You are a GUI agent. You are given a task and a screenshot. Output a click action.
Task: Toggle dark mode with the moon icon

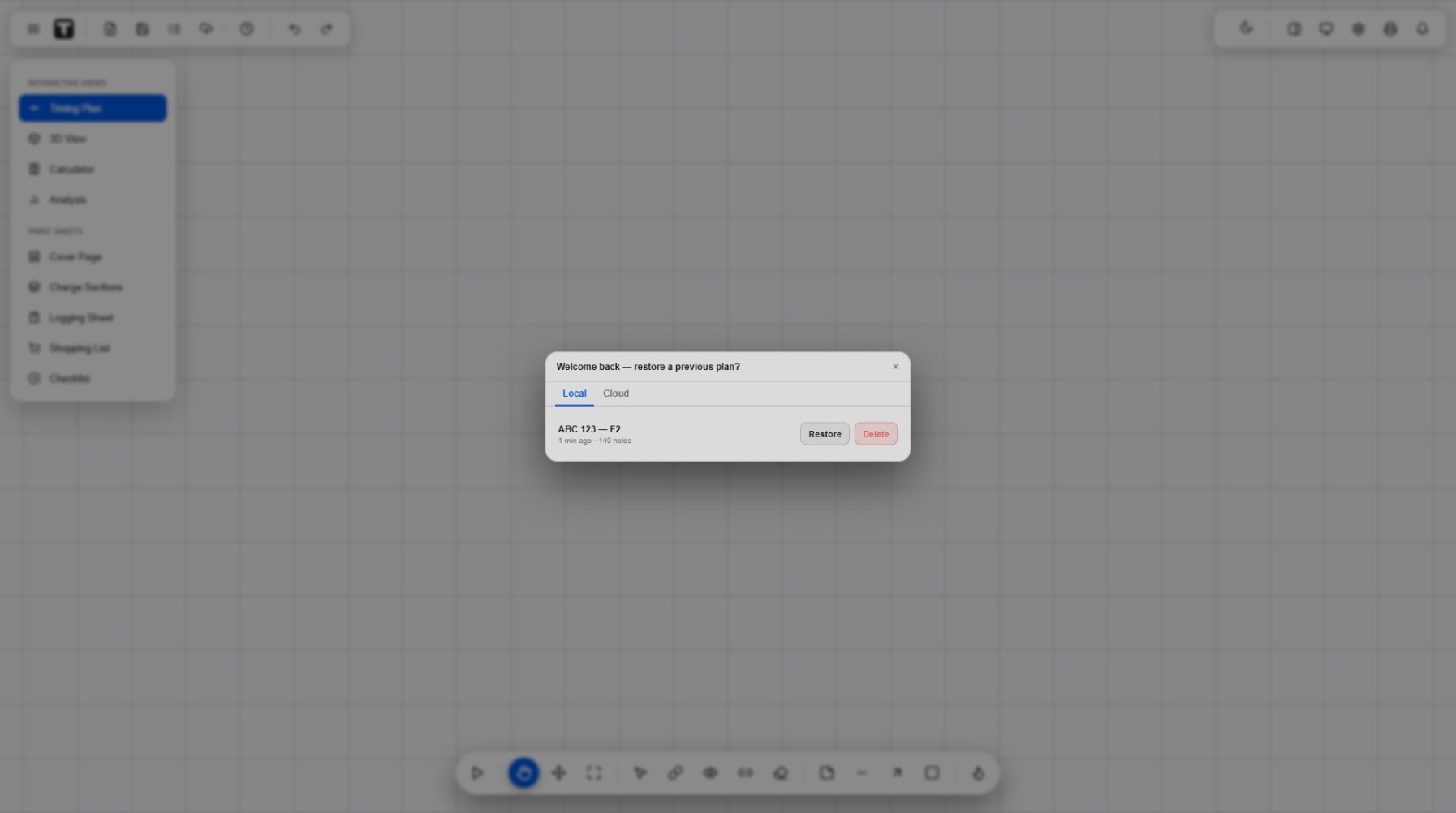coord(1247,29)
